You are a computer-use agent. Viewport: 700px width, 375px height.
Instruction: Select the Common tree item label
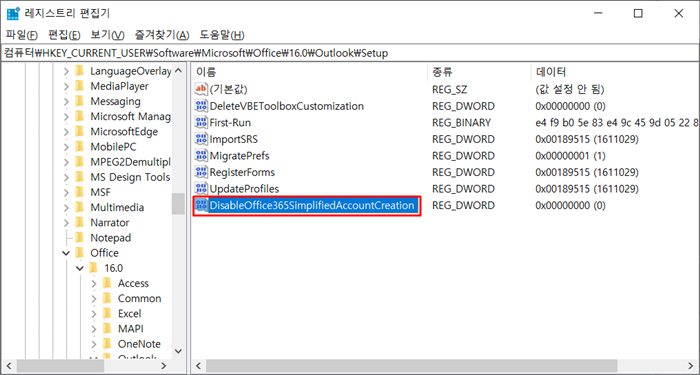click(x=140, y=299)
